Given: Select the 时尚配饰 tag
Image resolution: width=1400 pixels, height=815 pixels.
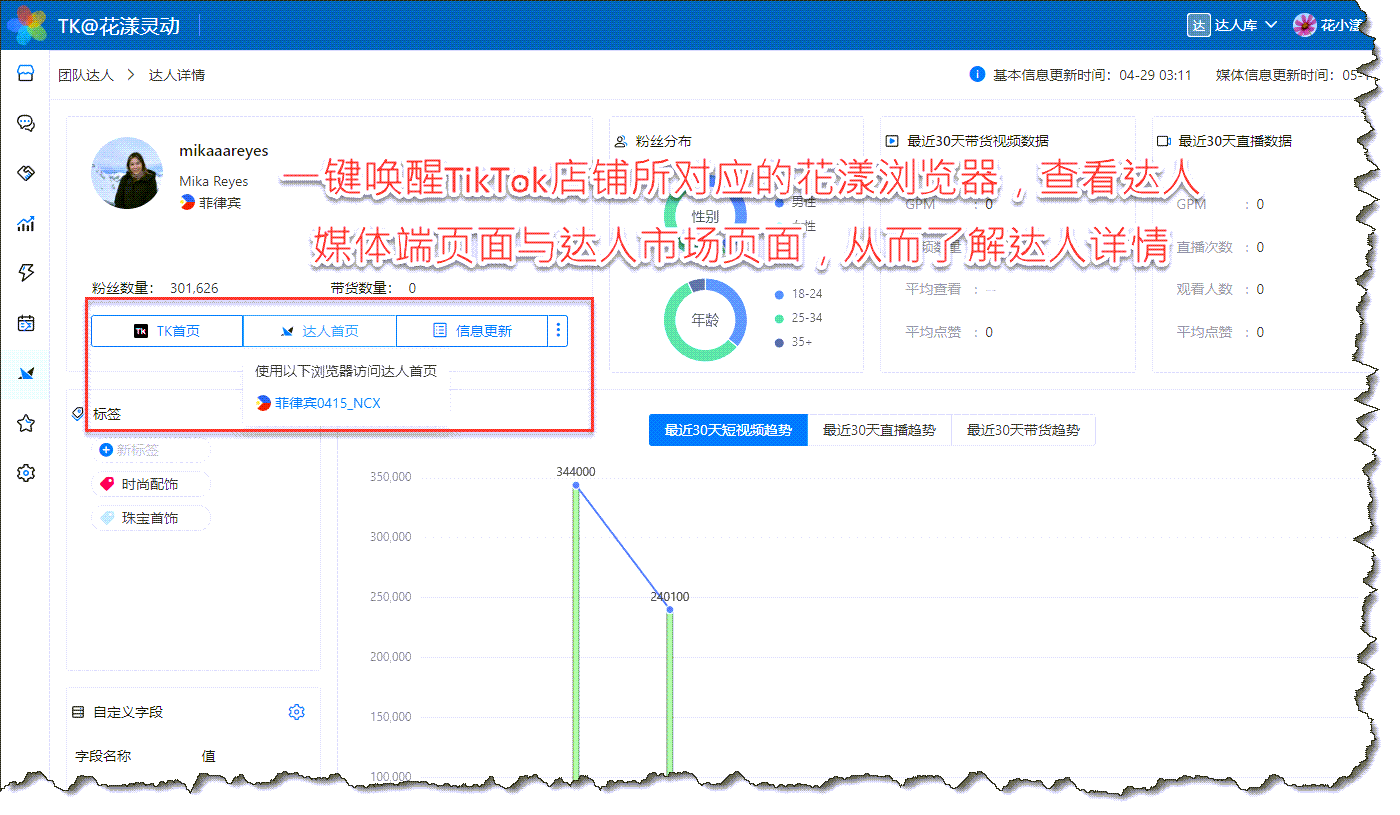Looking at the screenshot, I should click(150, 484).
